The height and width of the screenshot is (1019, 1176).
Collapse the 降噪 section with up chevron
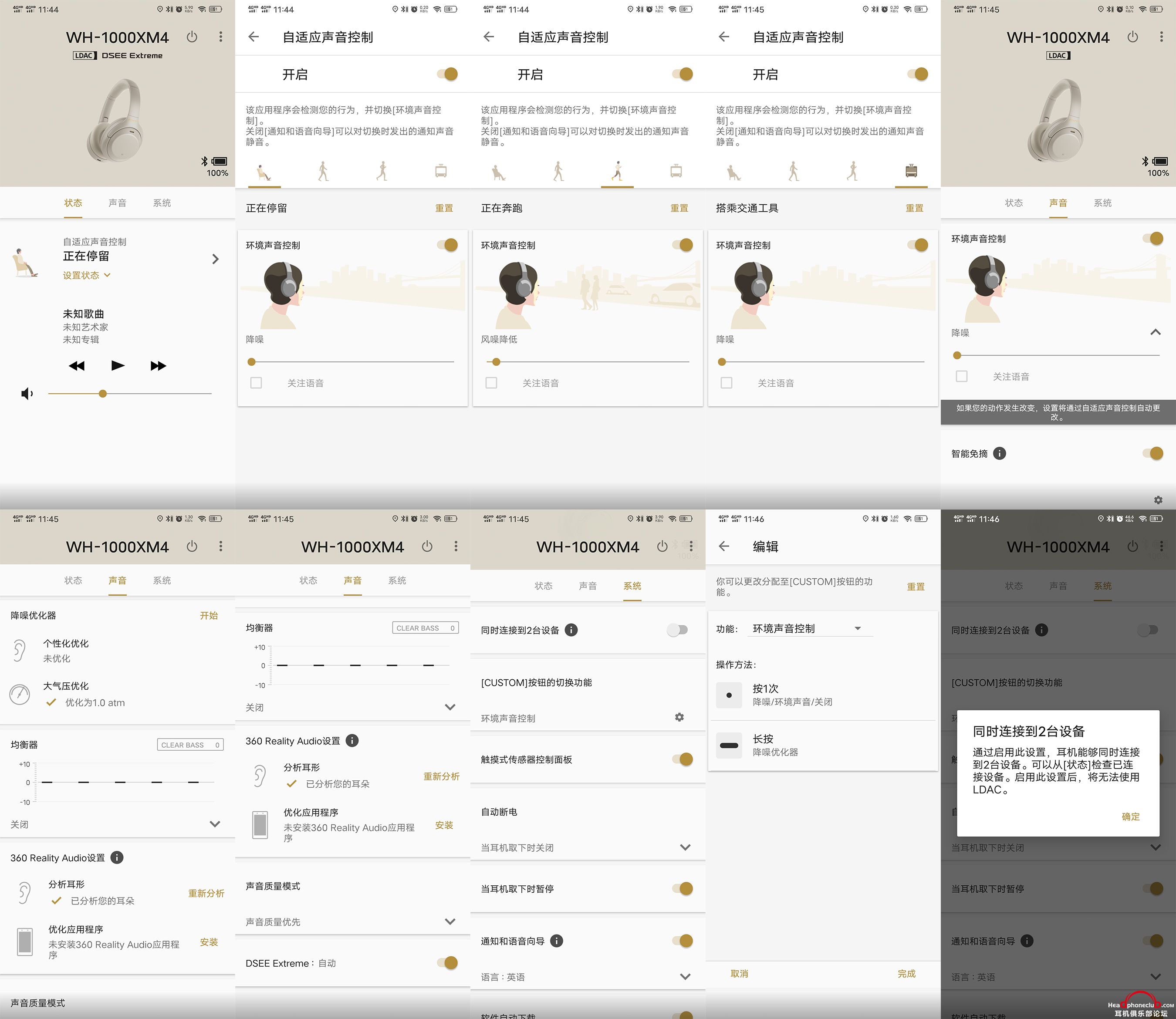click(x=1155, y=332)
